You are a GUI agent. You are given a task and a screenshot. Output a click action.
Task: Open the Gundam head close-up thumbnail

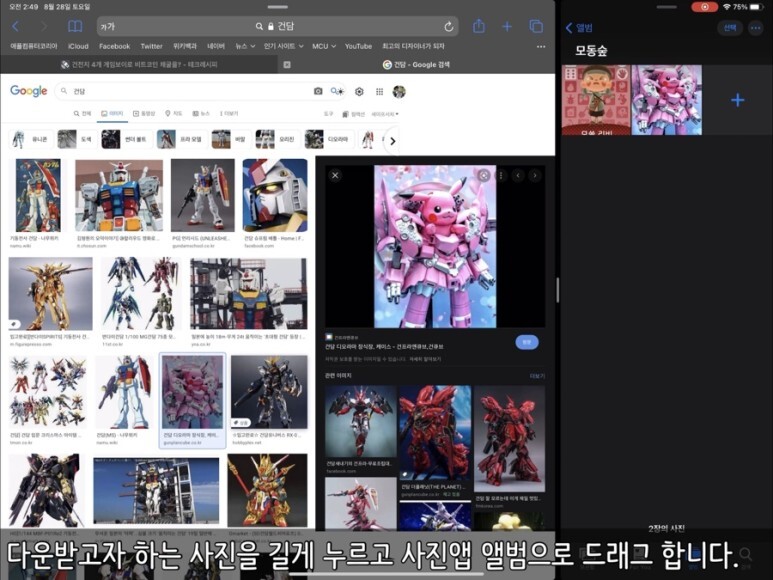[275, 195]
